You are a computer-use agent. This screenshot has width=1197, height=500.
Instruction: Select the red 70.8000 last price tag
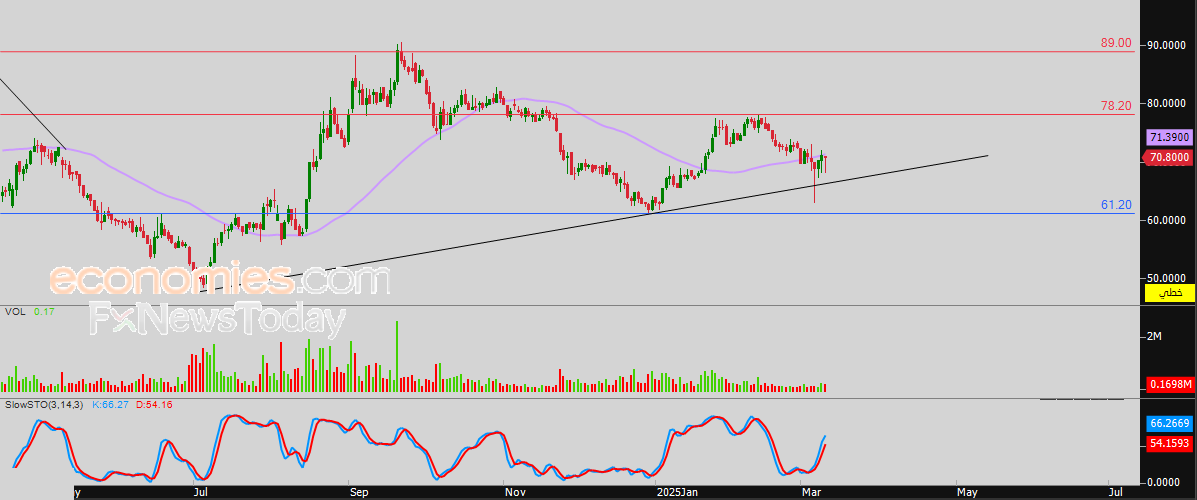click(1167, 158)
